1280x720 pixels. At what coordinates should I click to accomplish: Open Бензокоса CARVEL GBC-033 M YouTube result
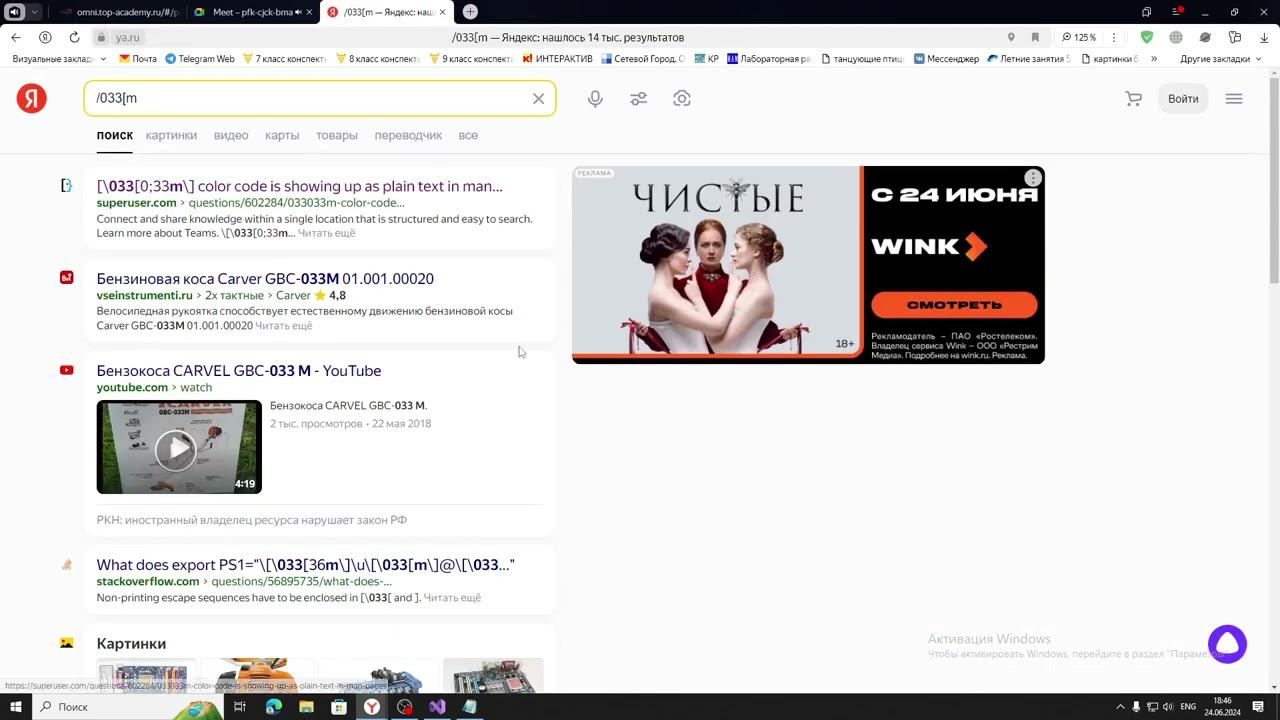click(x=239, y=370)
